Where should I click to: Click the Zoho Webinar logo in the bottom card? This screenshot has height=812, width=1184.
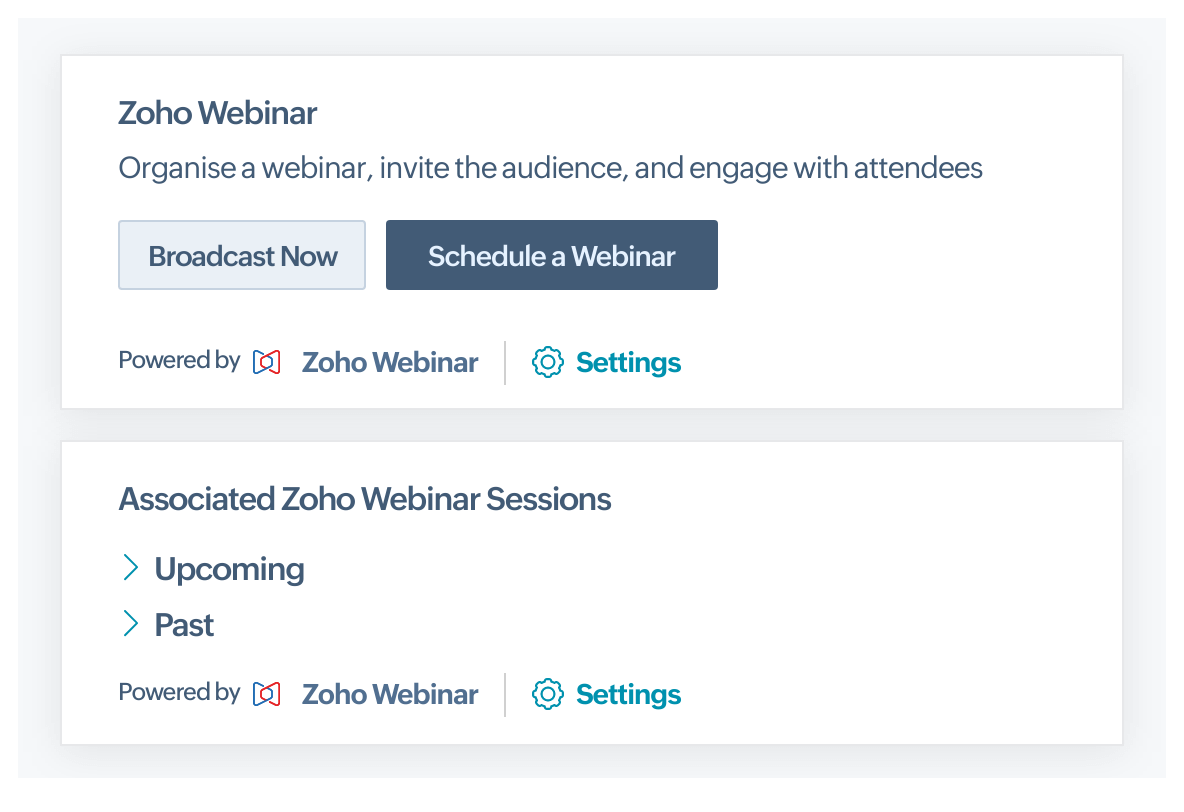(265, 693)
